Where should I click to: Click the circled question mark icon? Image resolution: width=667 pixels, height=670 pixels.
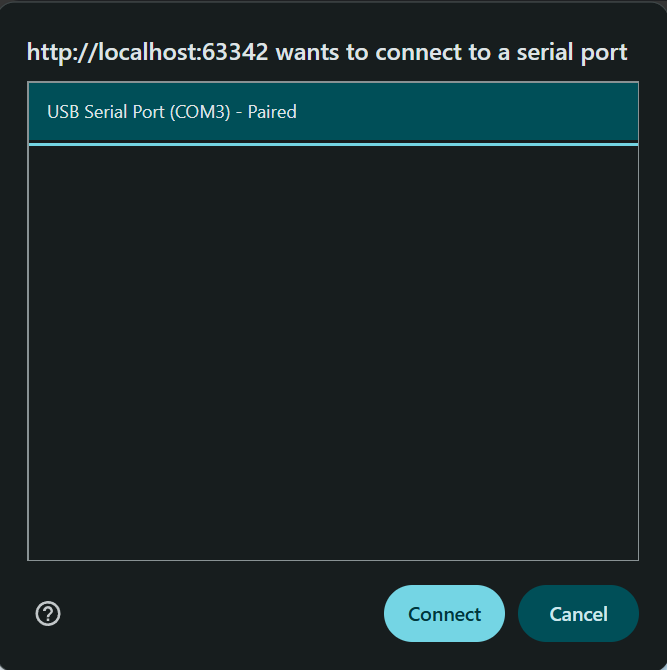(48, 613)
